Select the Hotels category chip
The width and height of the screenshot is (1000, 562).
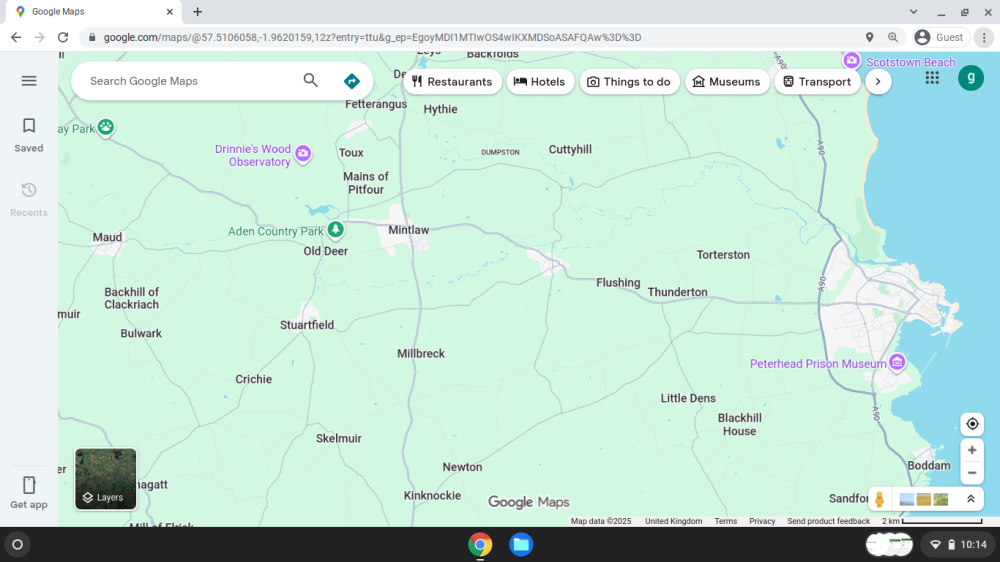(540, 82)
